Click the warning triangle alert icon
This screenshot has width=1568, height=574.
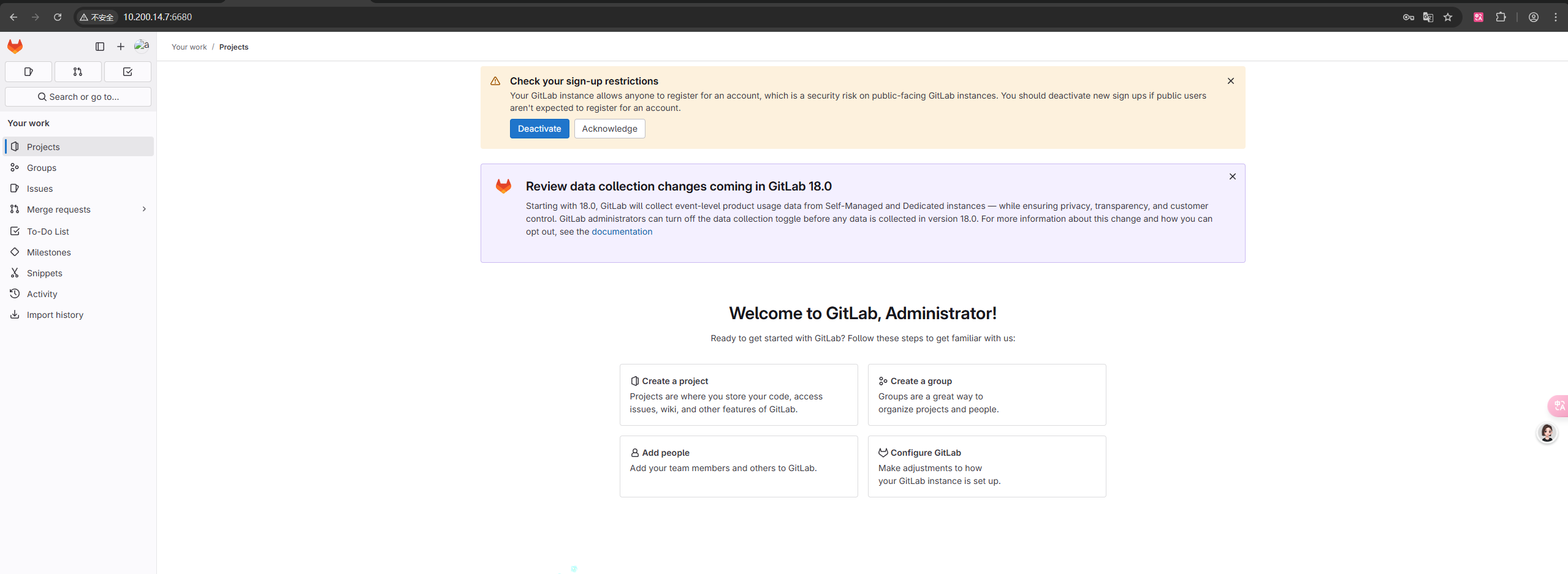pyautogui.click(x=495, y=81)
